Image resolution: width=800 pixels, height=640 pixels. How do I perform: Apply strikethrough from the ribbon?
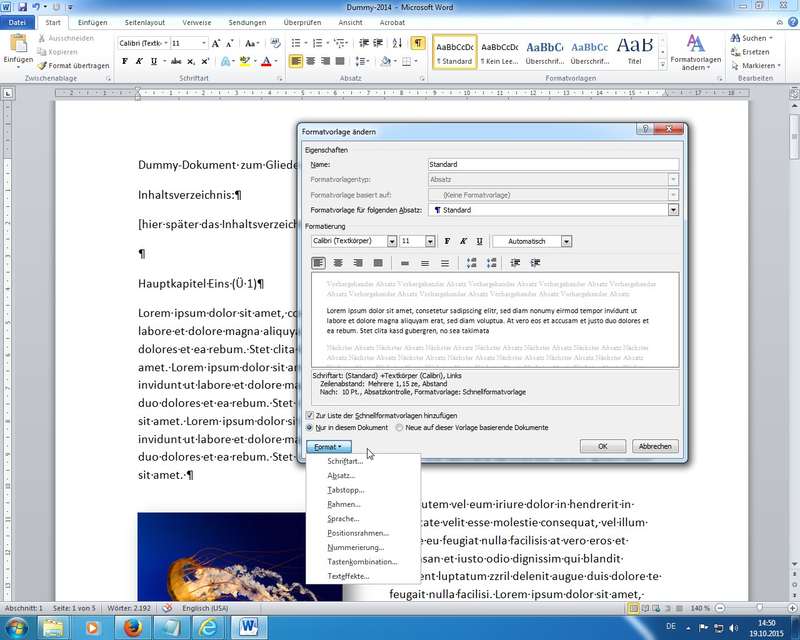click(x=176, y=61)
